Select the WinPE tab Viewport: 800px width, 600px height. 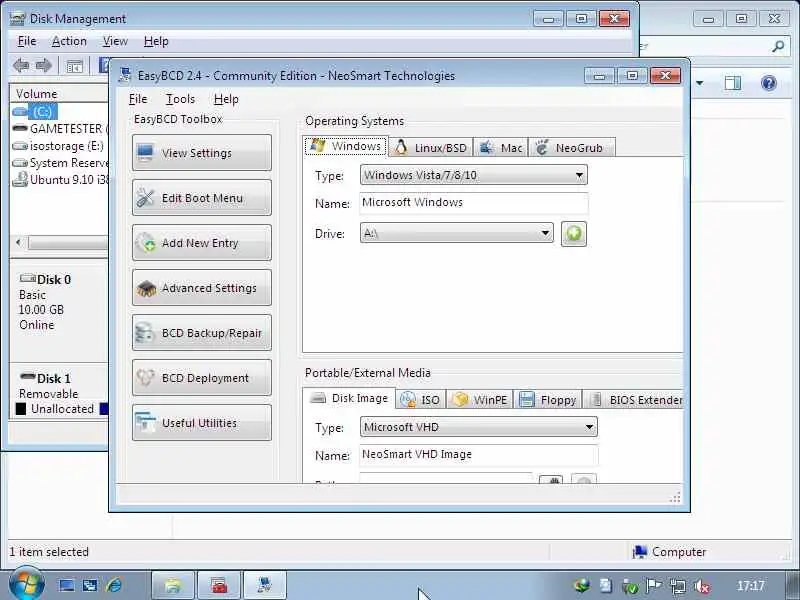[480, 399]
